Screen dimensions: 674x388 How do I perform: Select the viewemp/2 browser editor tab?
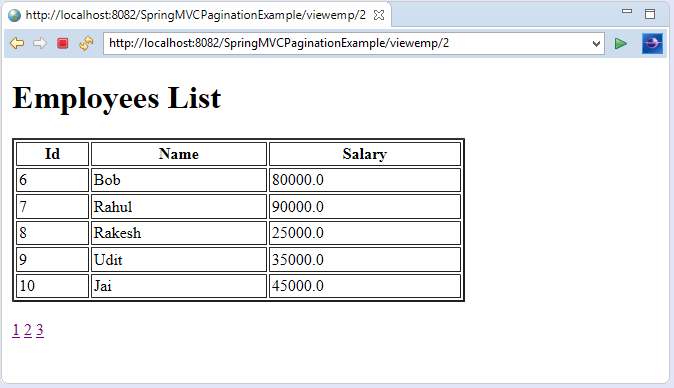[196, 15]
